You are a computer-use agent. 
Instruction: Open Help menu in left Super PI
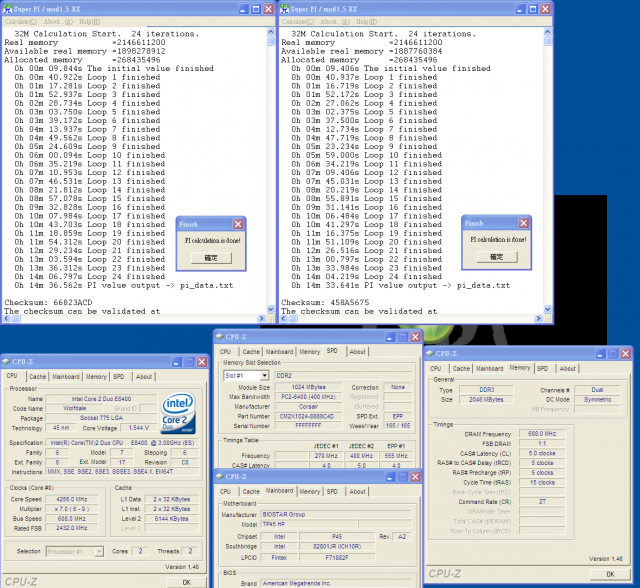89,22
